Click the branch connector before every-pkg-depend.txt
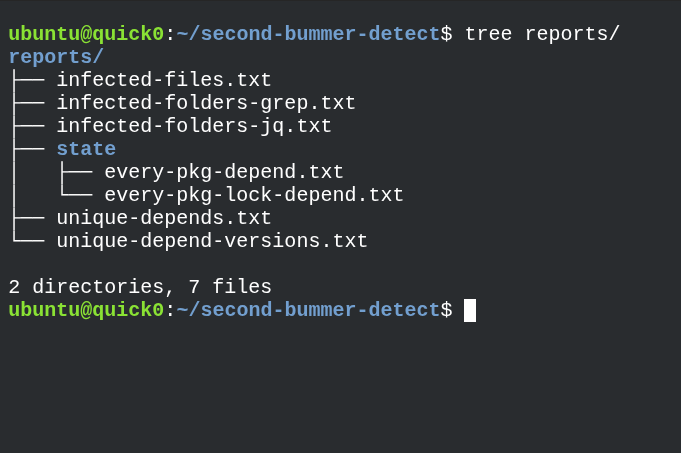 point(76,172)
